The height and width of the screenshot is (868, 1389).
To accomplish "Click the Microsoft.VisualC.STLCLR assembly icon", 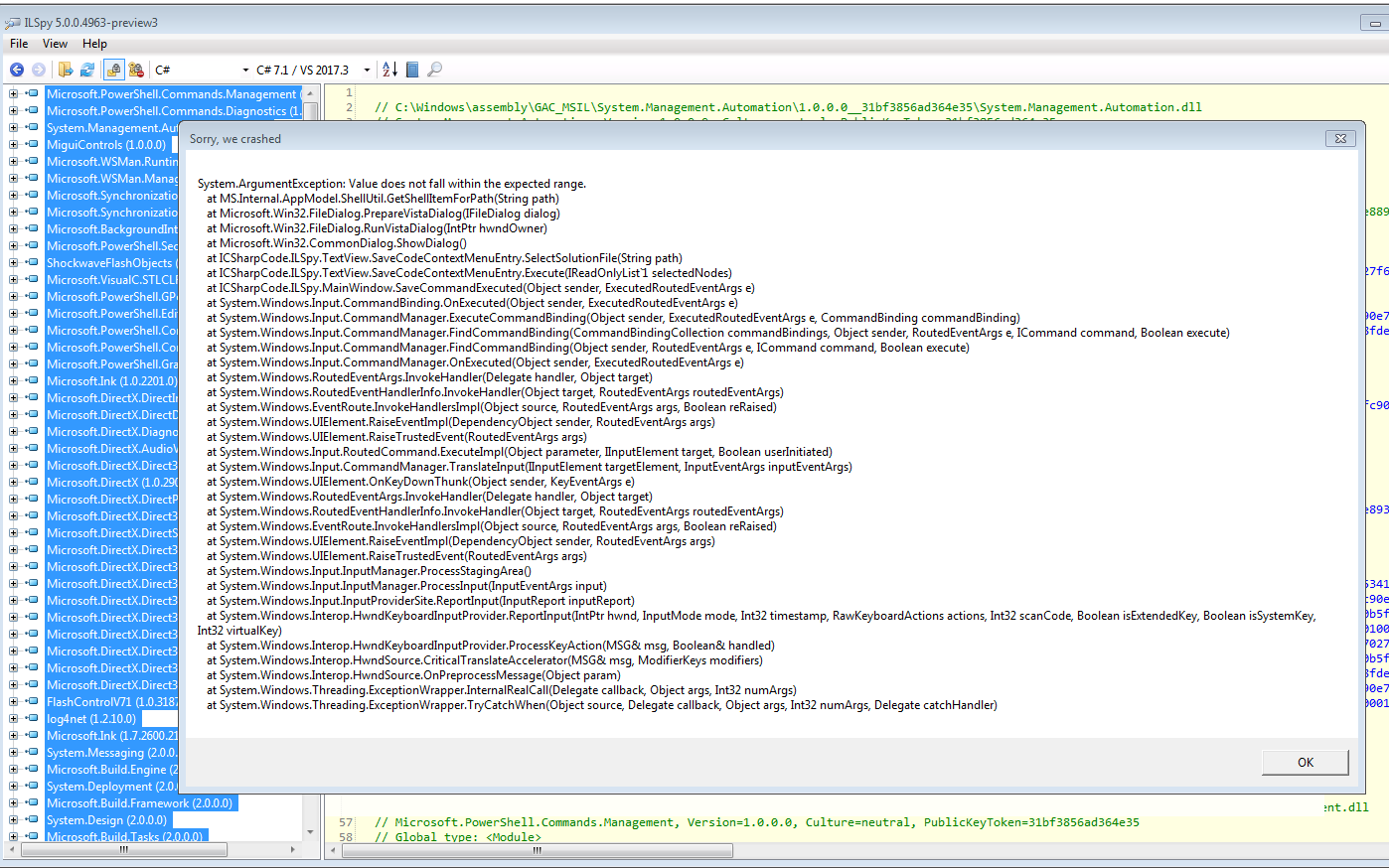I will pyautogui.click(x=32, y=280).
